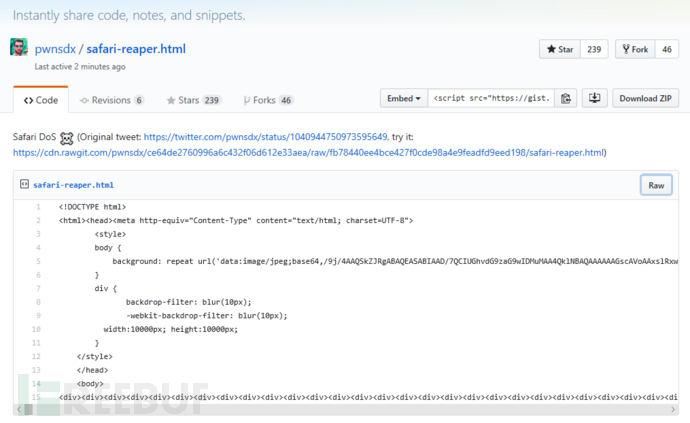Click the '</head>' code line

pyautogui.click(x=92, y=370)
